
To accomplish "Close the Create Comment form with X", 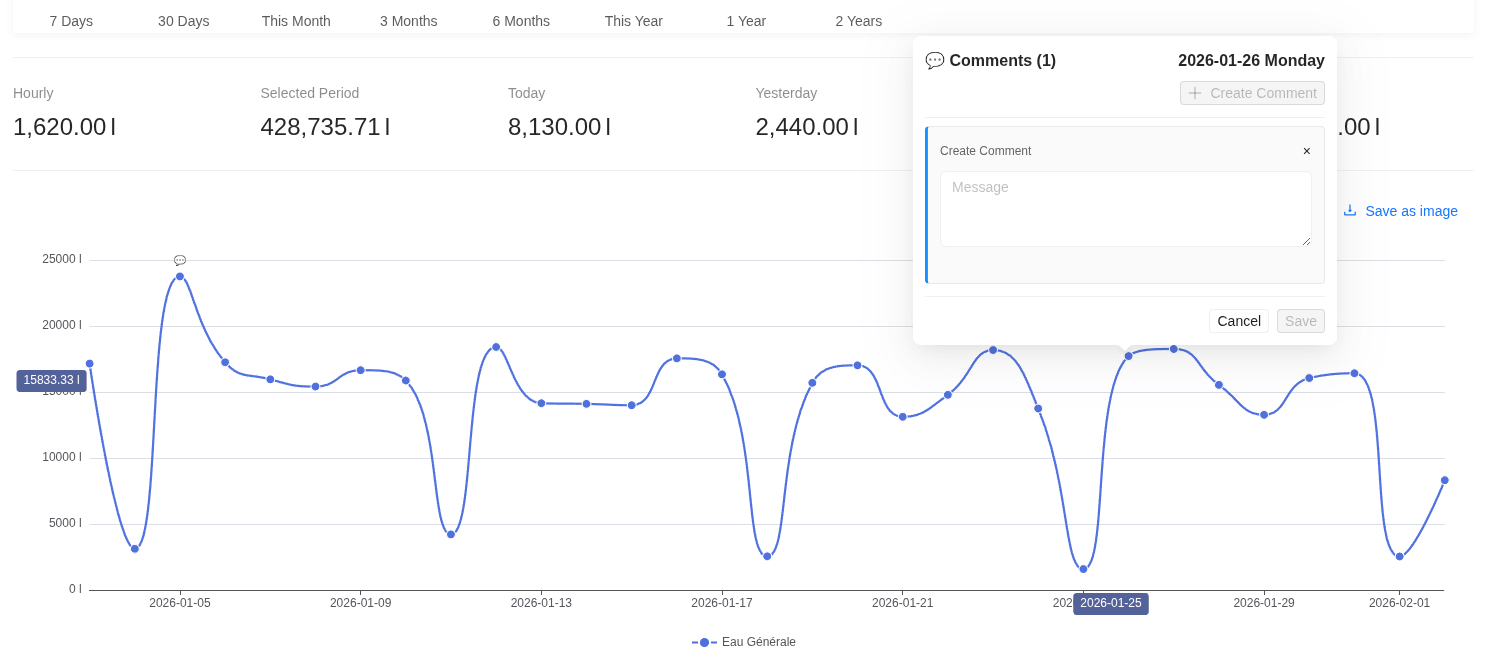I will pos(1306,151).
